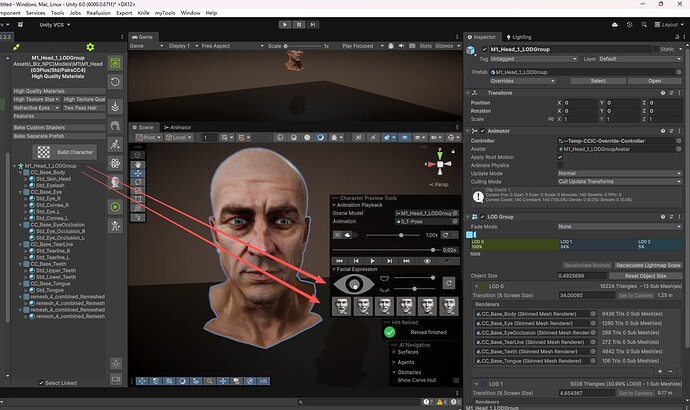Jump to first frame in preview tools
This screenshot has width=690, height=410.
(339, 261)
